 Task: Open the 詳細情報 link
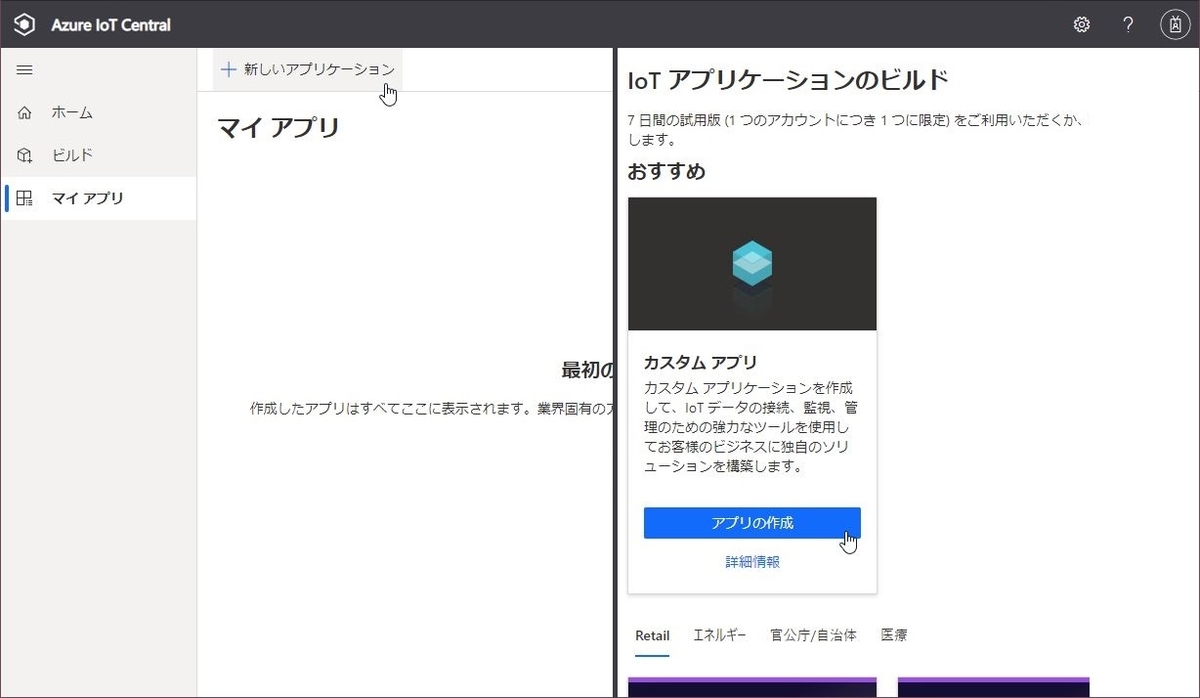click(x=751, y=562)
